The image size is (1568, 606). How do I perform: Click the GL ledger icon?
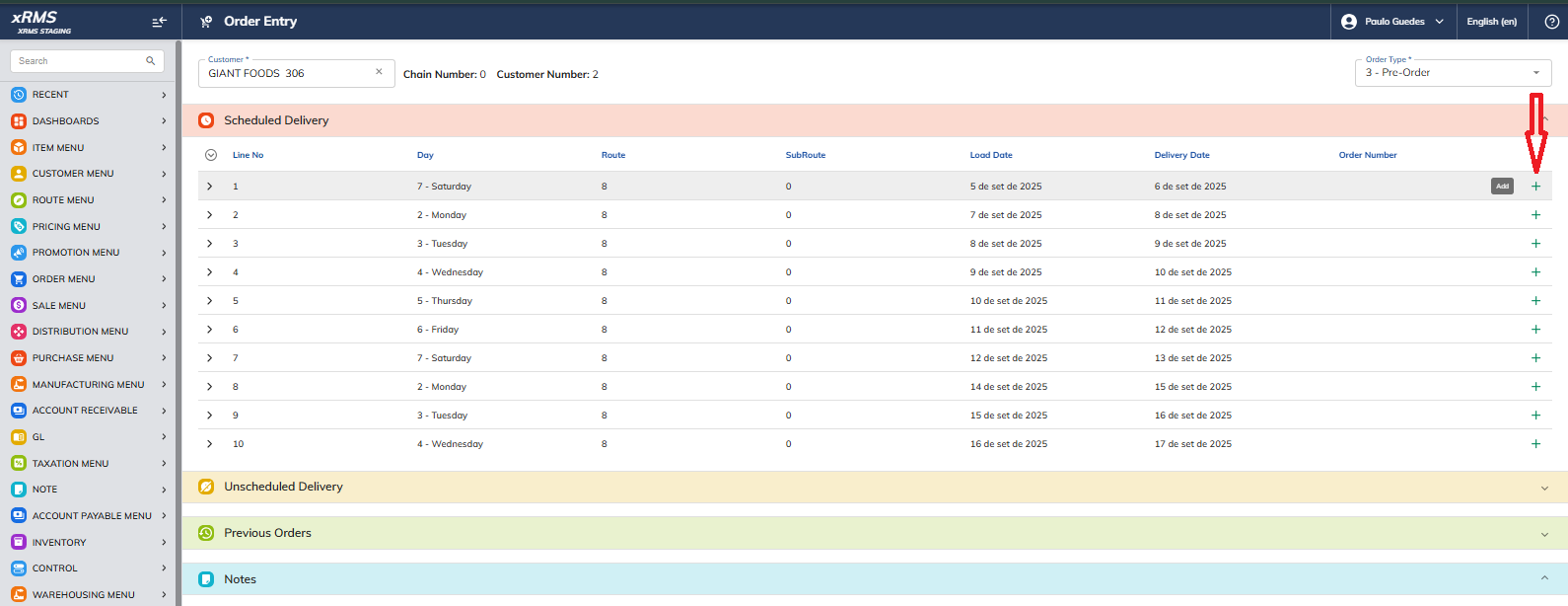pos(18,437)
